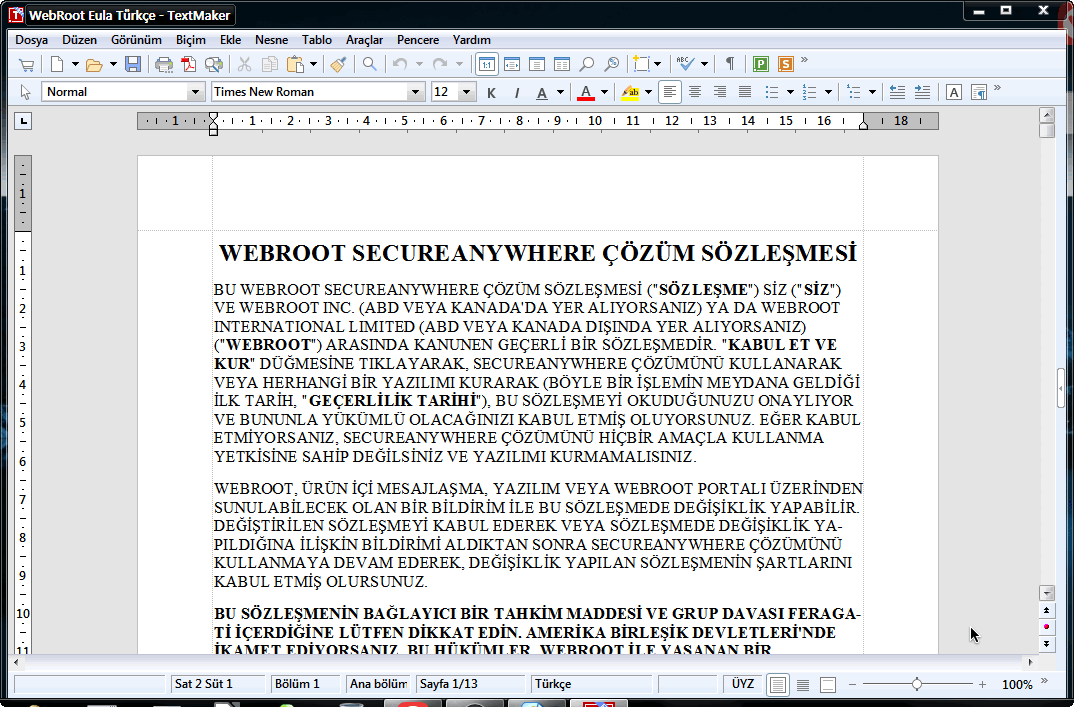Print the document using the printer icon
The height and width of the screenshot is (707, 1074).
[x=164, y=64]
